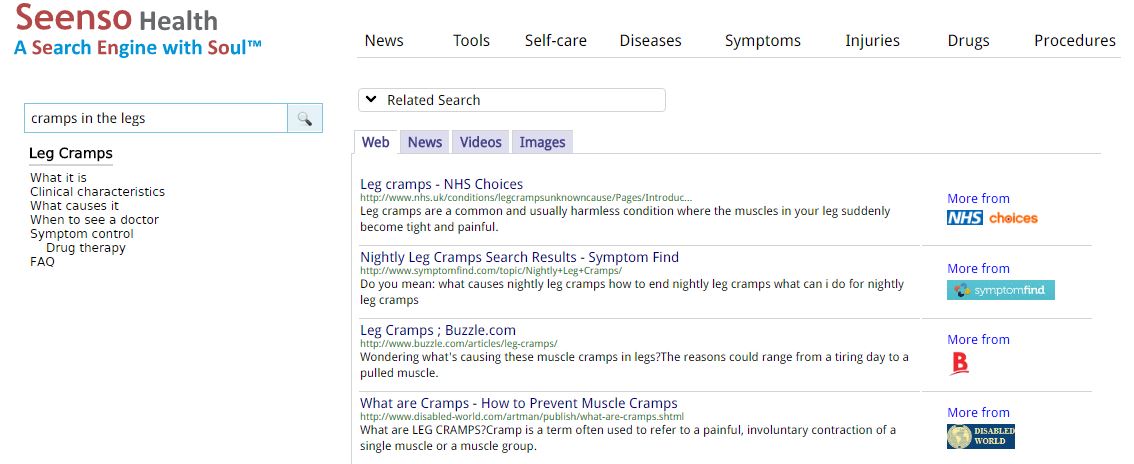Screen dimensions: 1134x464
Task: Expand the Related Search dropdown
Action: tap(511, 100)
